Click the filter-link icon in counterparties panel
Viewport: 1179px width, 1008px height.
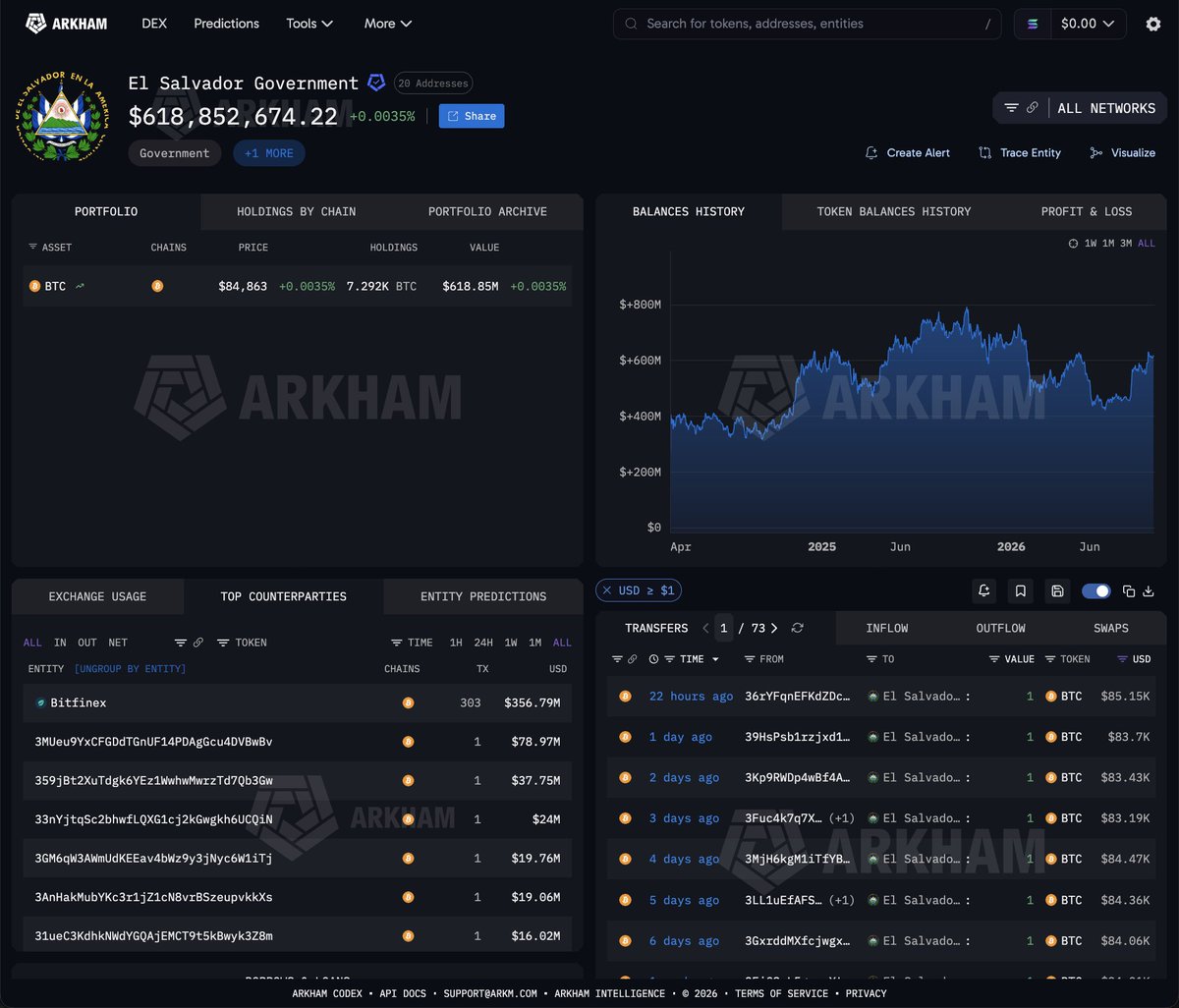[x=189, y=643]
